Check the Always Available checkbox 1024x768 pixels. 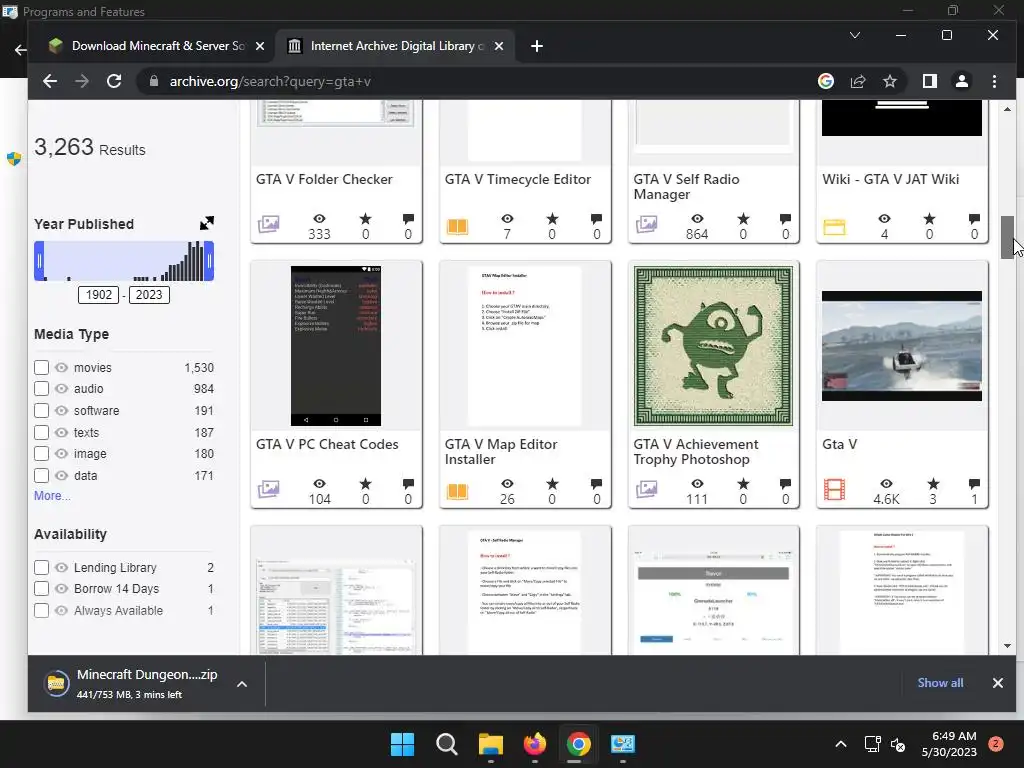click(x=41, y=611)
